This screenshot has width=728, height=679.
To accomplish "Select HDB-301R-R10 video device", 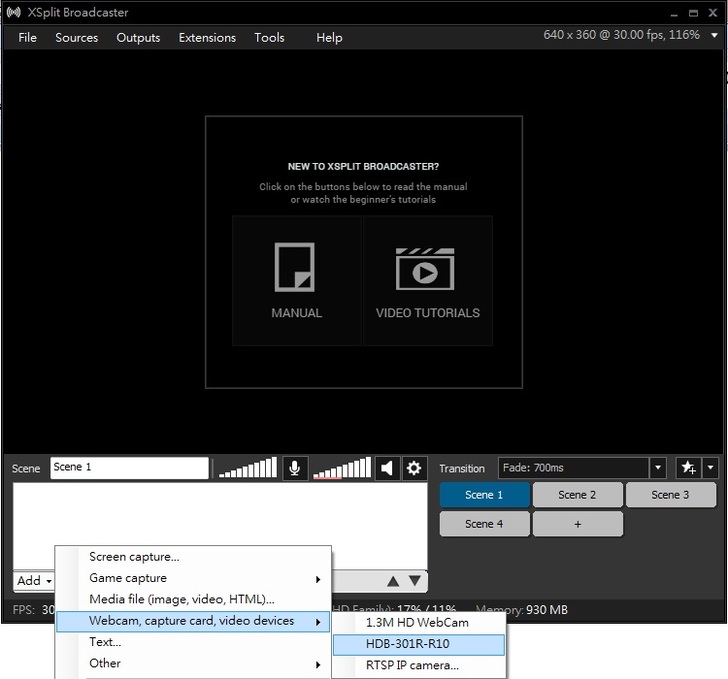I will click(x=418, y=644).
